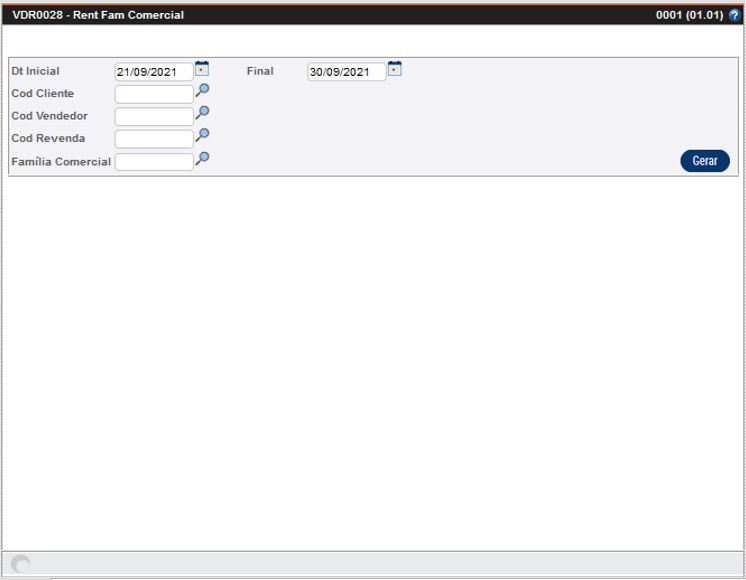The width and height of the screenshot is (746, 580).
Task: Select the Cod Vendedor input box
Action: pos(153,116)
